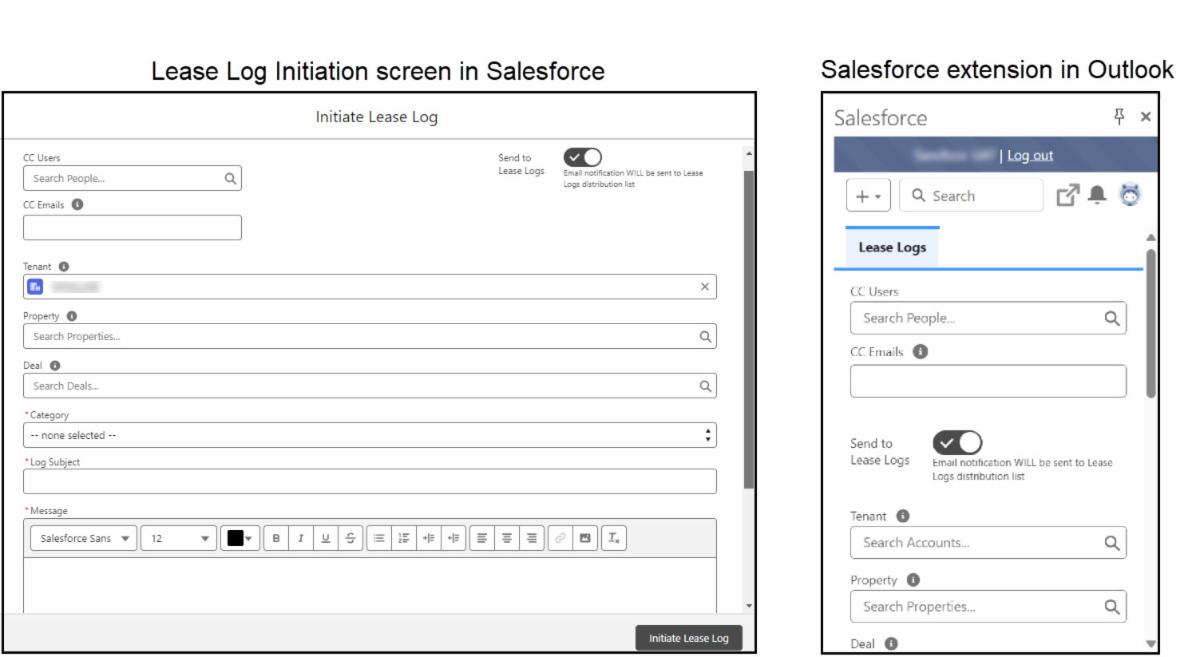
Task: Apply italic formatting in the Message toolbar
Action: coord(300,538)
